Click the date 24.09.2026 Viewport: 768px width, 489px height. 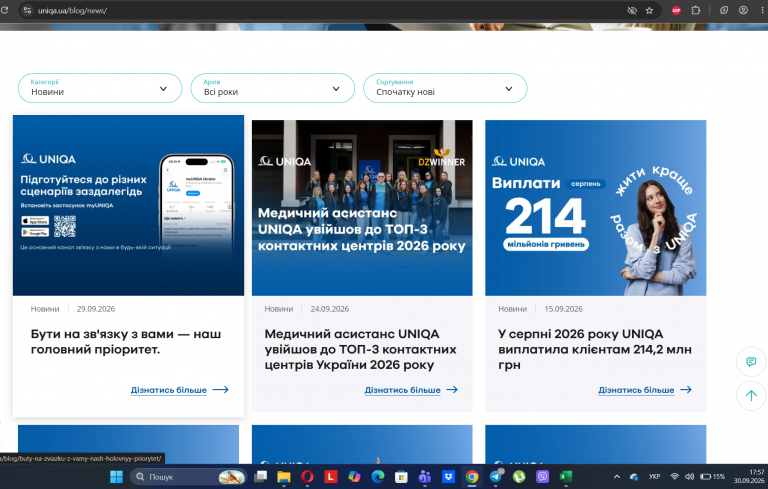pos(330,309)
